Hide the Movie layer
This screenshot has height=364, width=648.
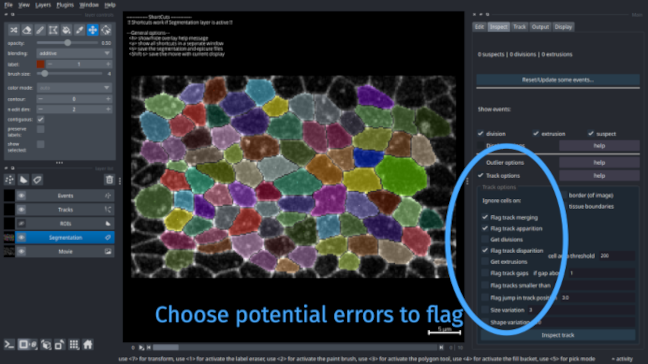pyautogui.click(x=21, y=251)
